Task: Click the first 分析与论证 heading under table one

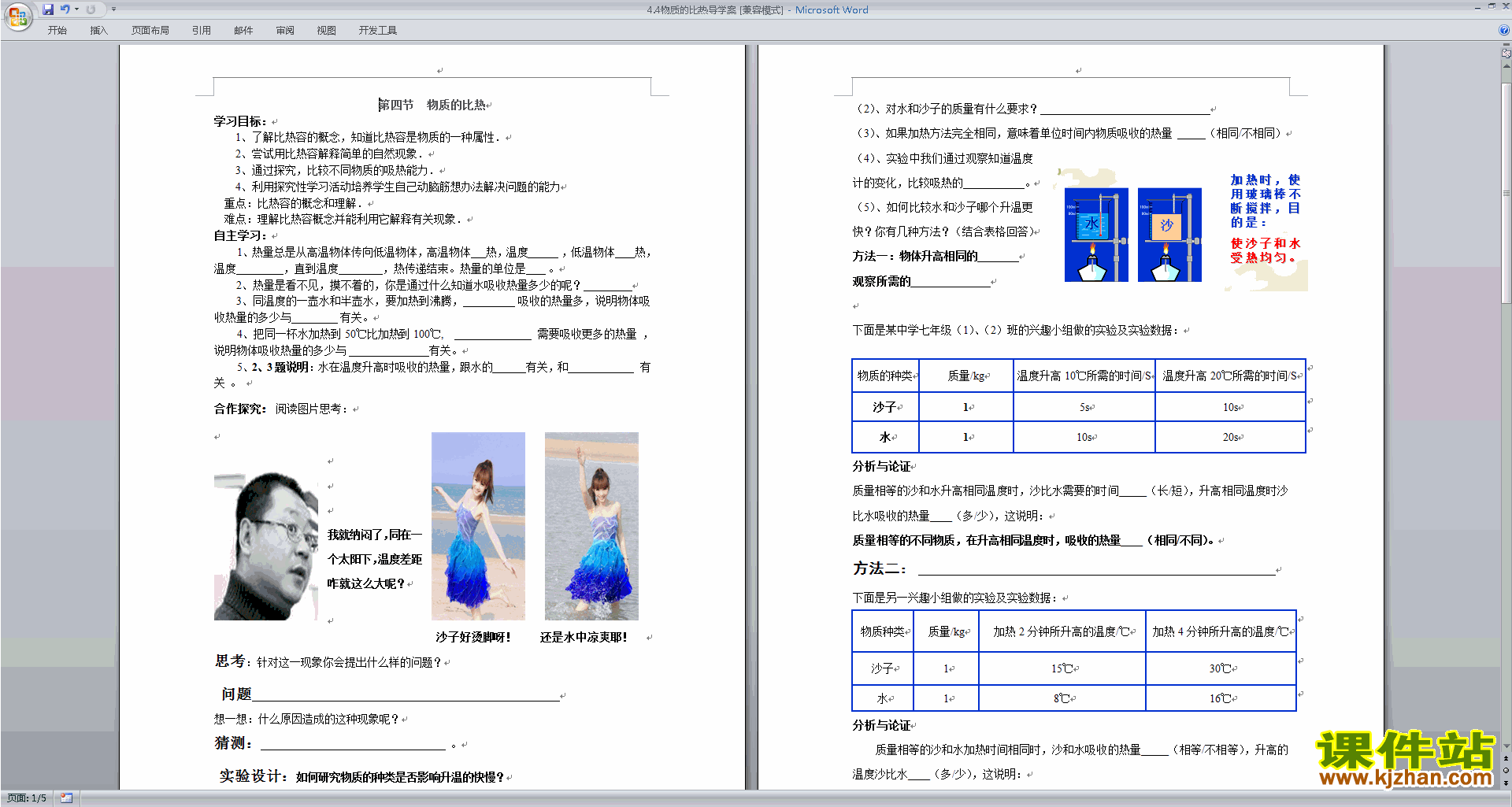Action: [881, 466]
